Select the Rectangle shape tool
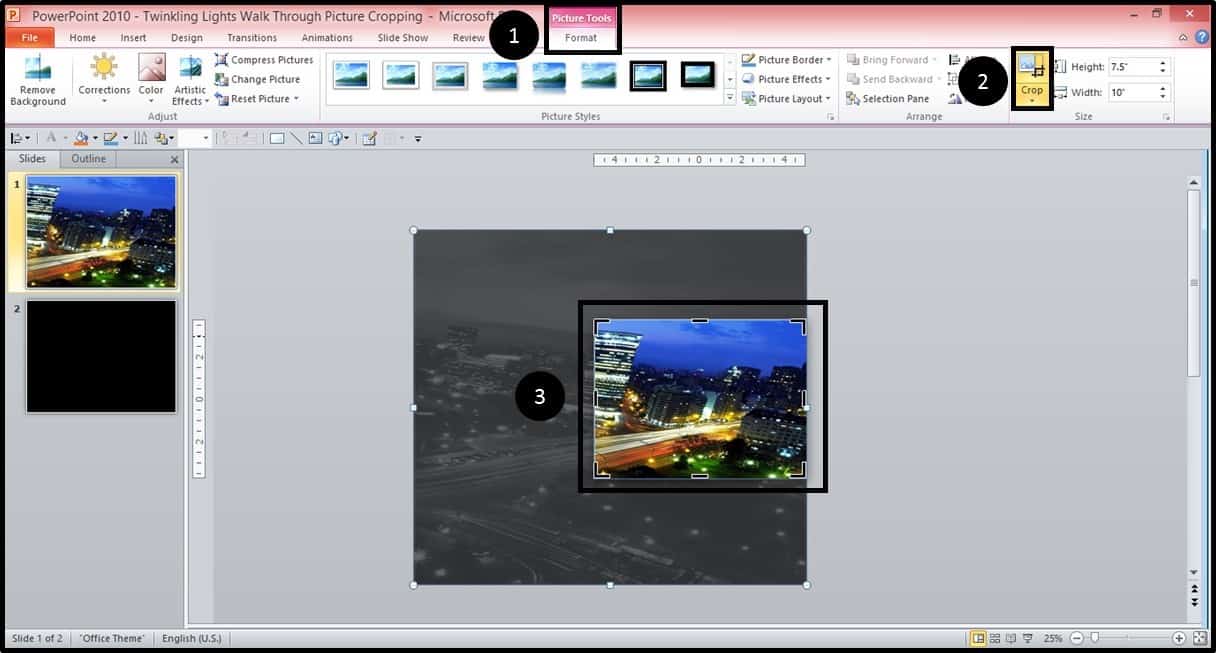Image resolution: width=1216 pixels, height=653 pixels. 277,138
